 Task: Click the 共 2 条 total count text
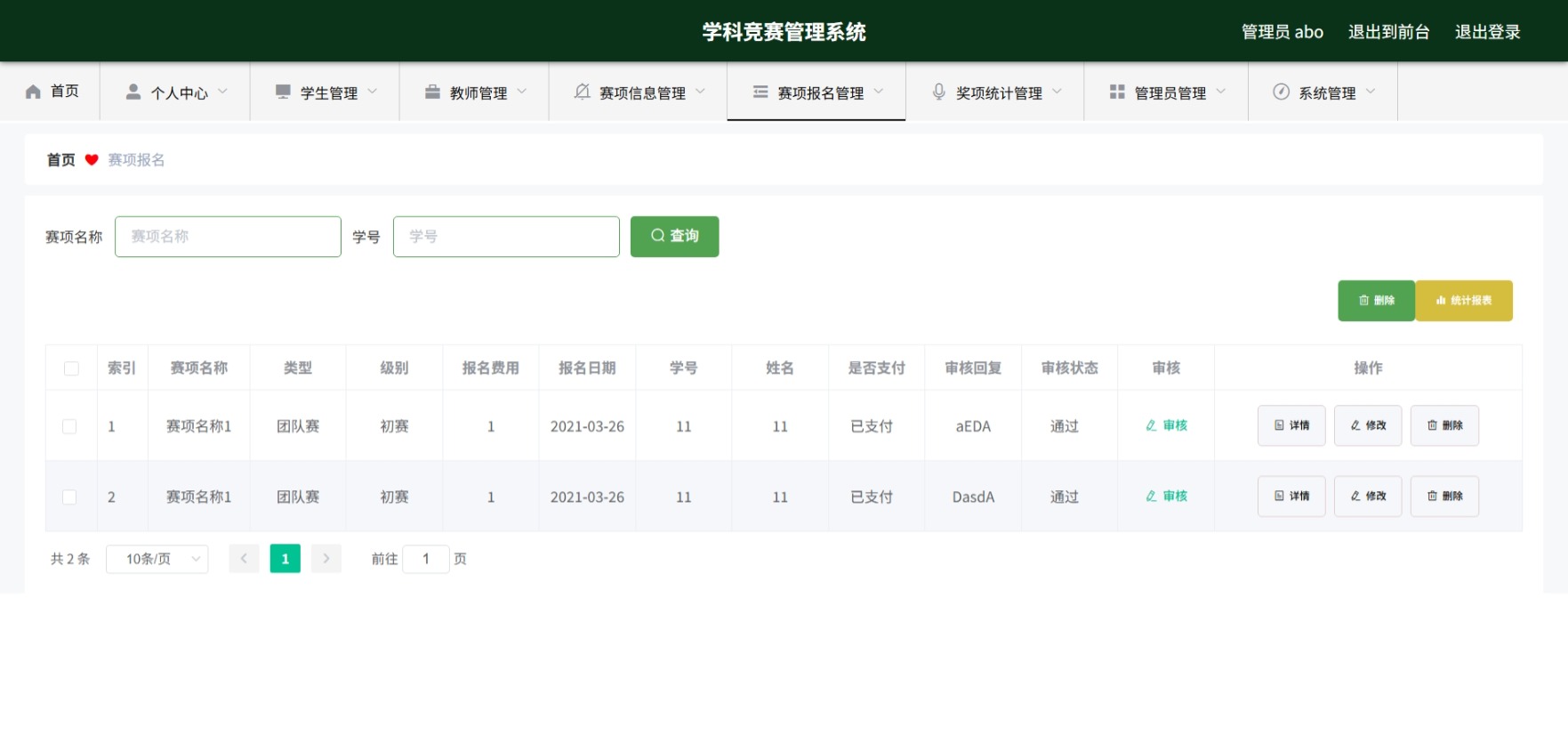[x=70, y=559]
